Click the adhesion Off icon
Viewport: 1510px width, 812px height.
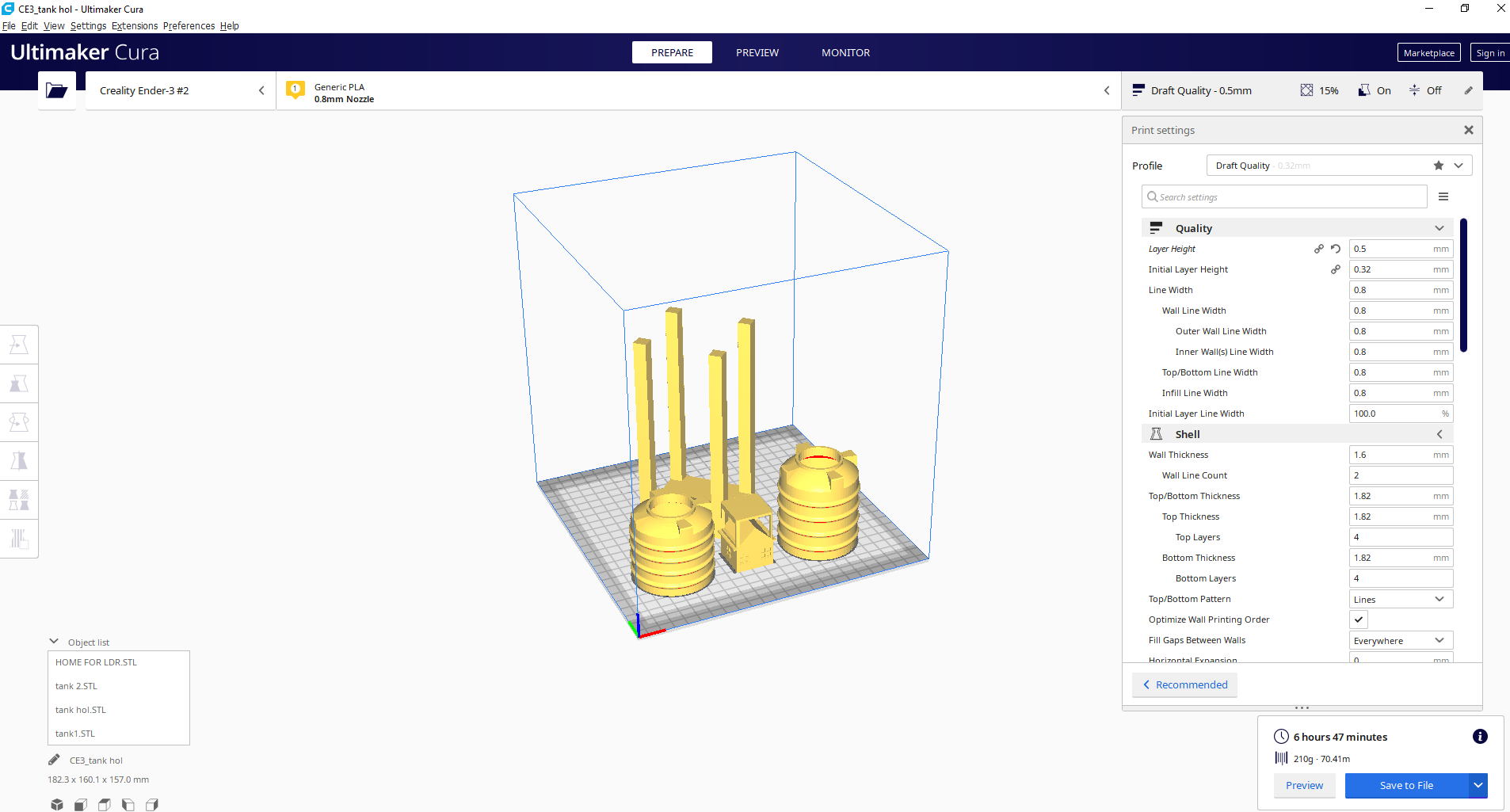pyautogui.click(x=1414, y=90)
